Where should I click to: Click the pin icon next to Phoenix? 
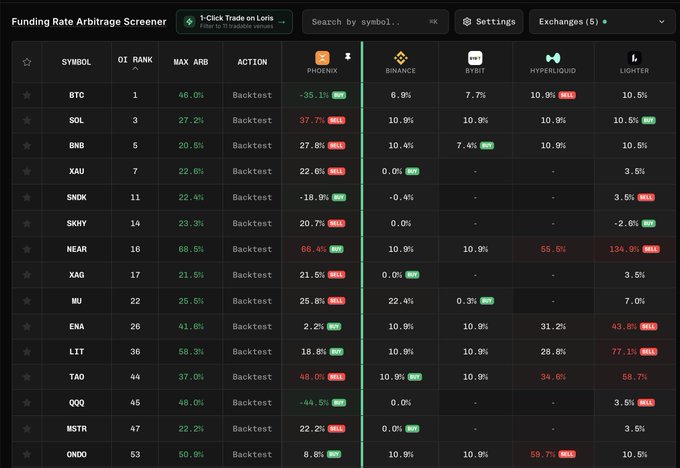347,56
